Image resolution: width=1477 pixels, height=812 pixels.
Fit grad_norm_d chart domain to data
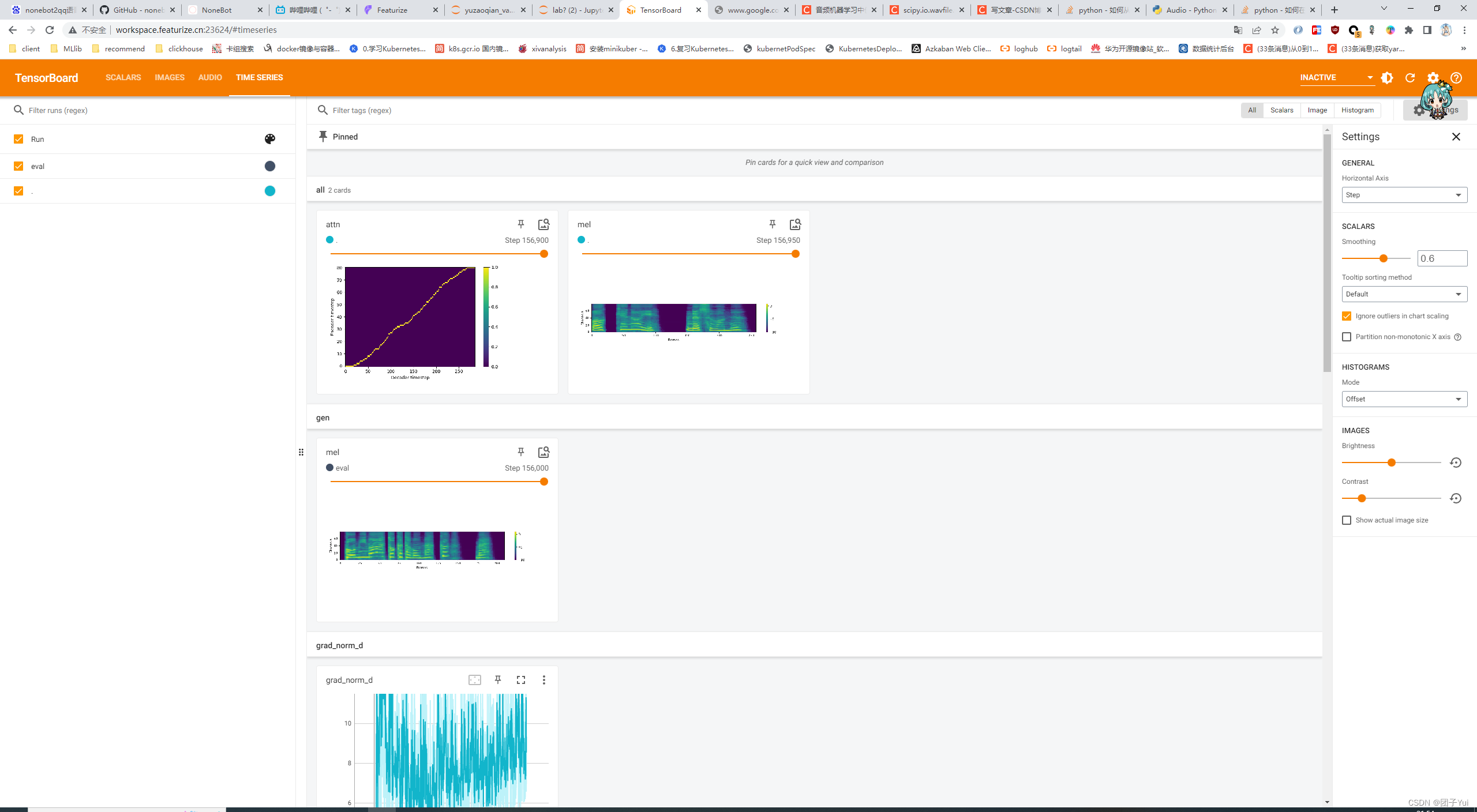474,680
